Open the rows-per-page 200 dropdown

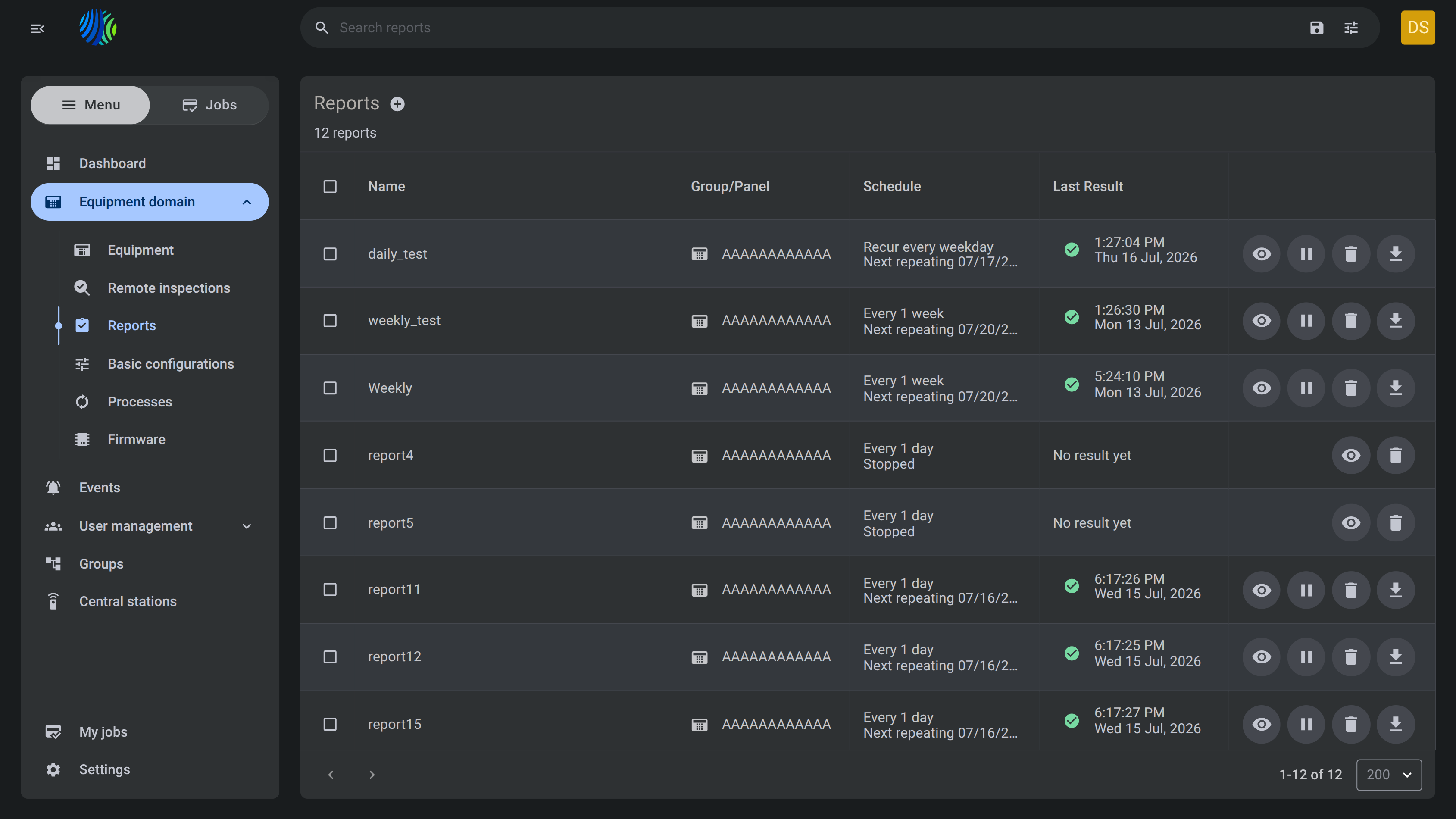(1389, 774)
